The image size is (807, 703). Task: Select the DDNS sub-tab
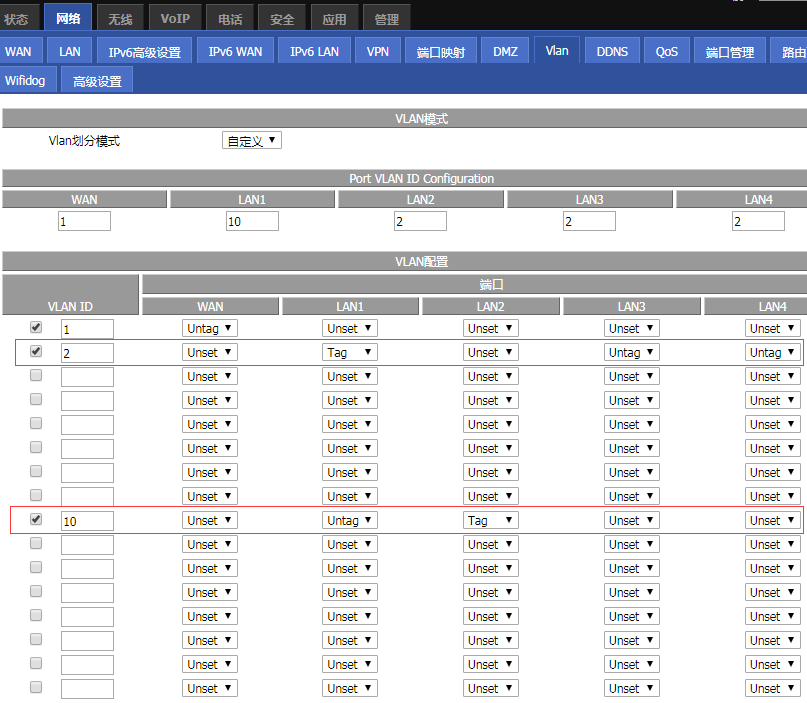coord(613,51)
